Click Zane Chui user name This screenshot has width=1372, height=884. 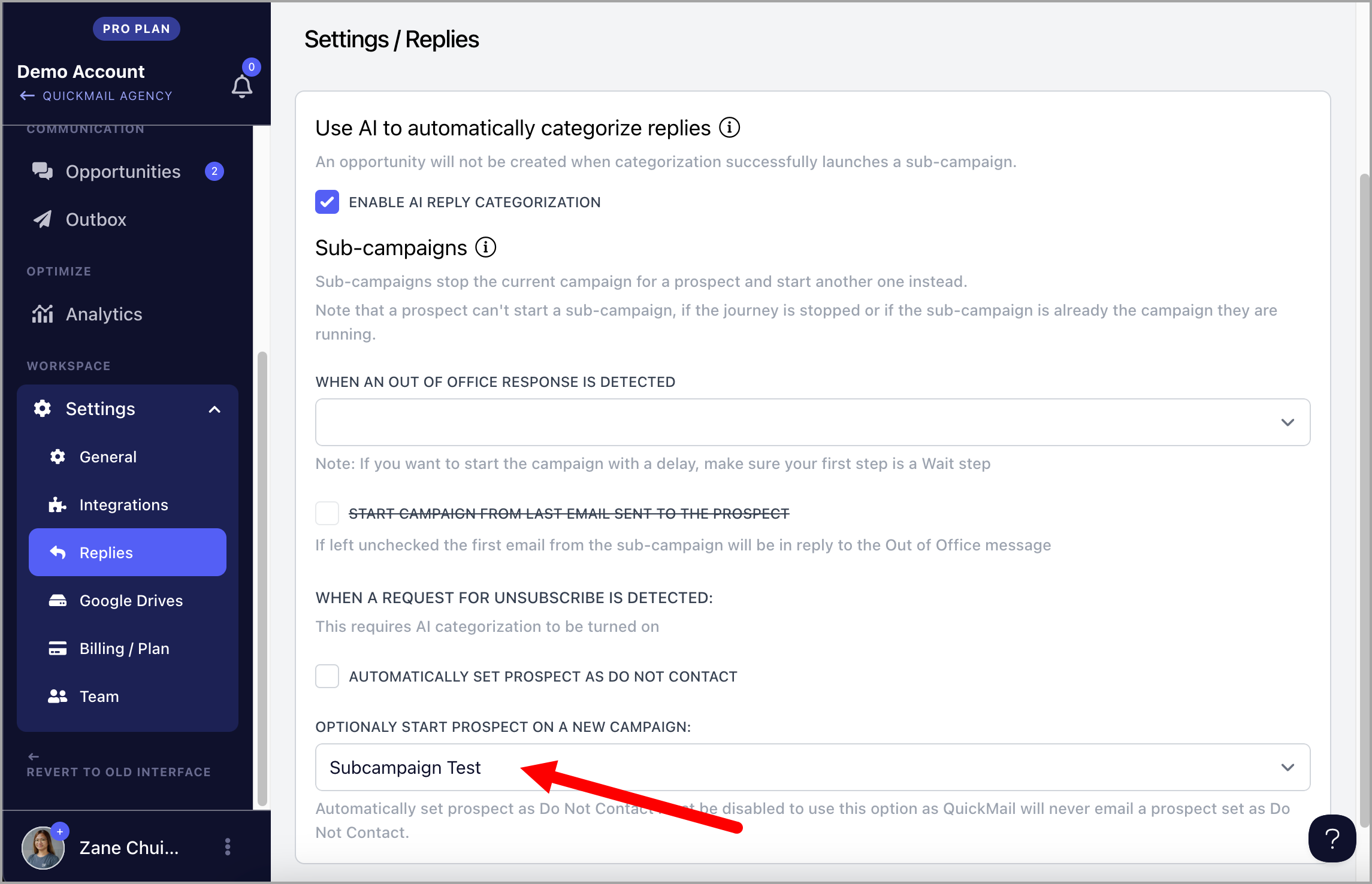tap(129, 847)
